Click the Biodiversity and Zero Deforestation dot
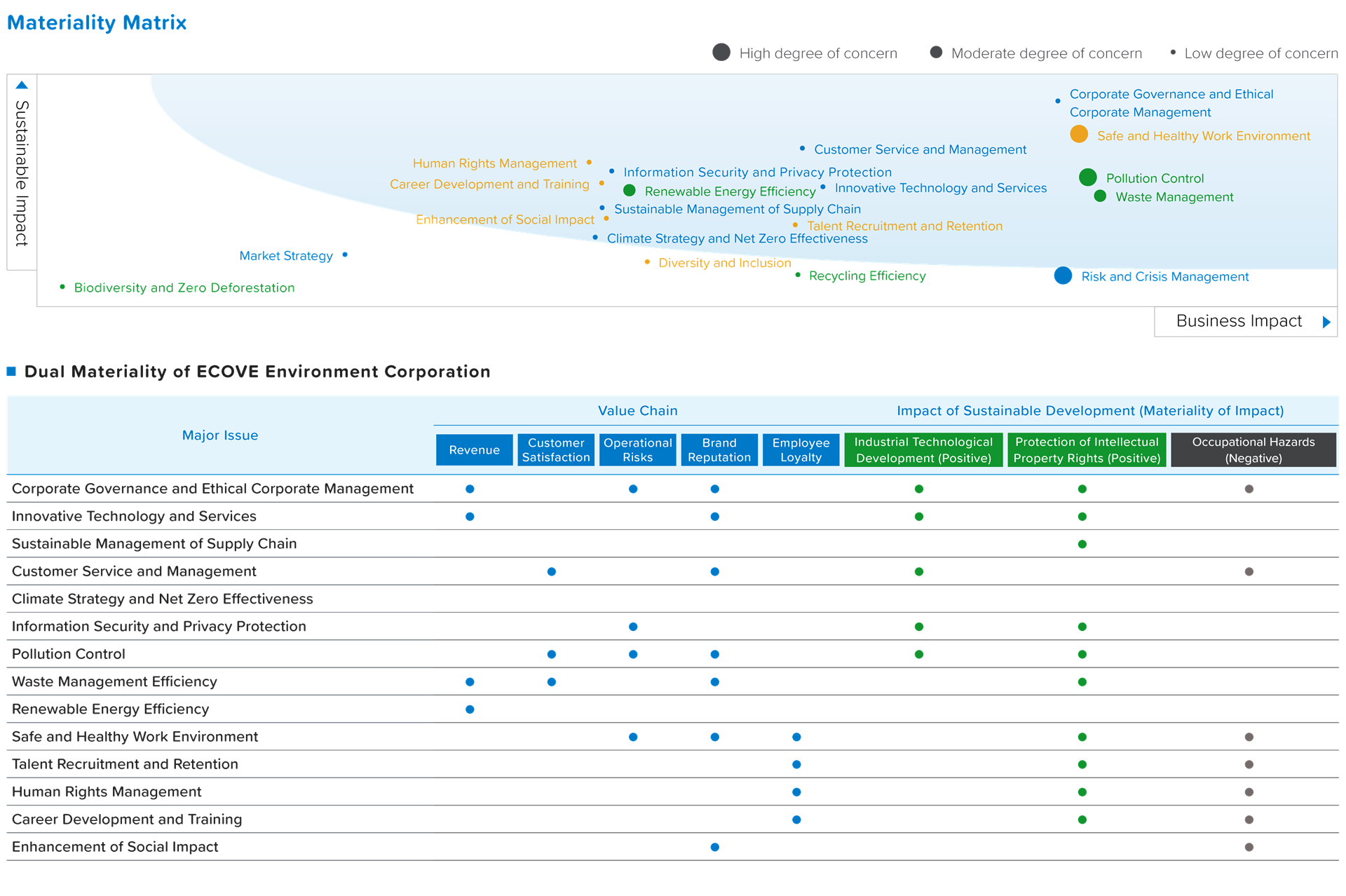This screenshot has height=896, width=1346. (x=62, y=287)
